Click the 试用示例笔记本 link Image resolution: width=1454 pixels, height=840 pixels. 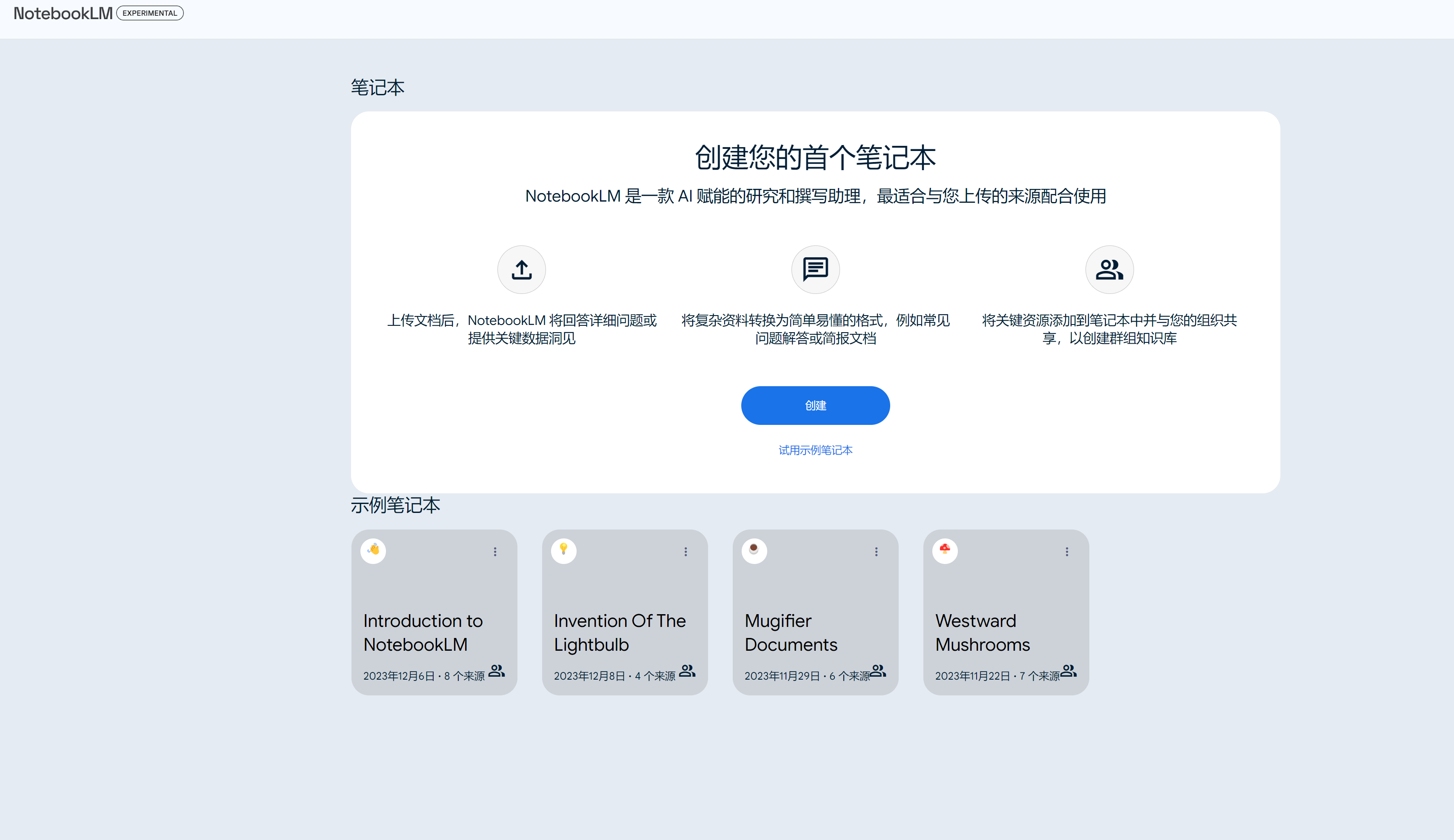point(815,450)
